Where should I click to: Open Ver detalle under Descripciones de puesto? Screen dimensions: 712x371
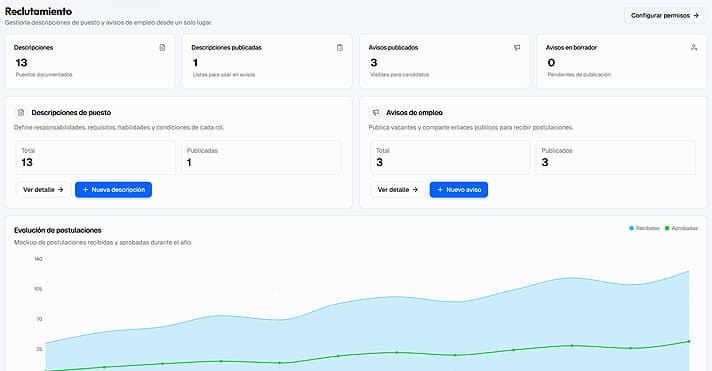pos(43,190)
